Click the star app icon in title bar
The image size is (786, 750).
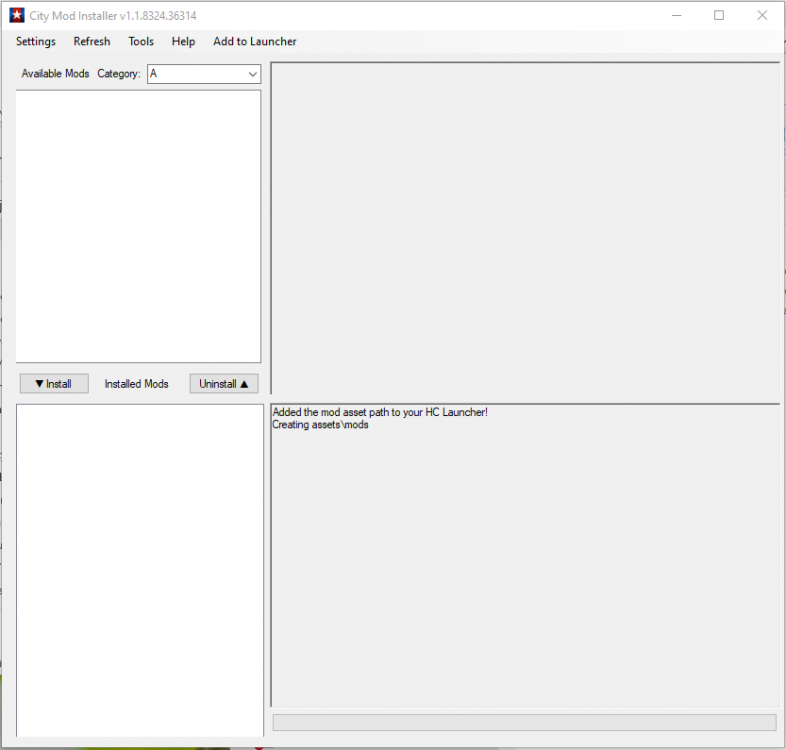coord(17,16)
